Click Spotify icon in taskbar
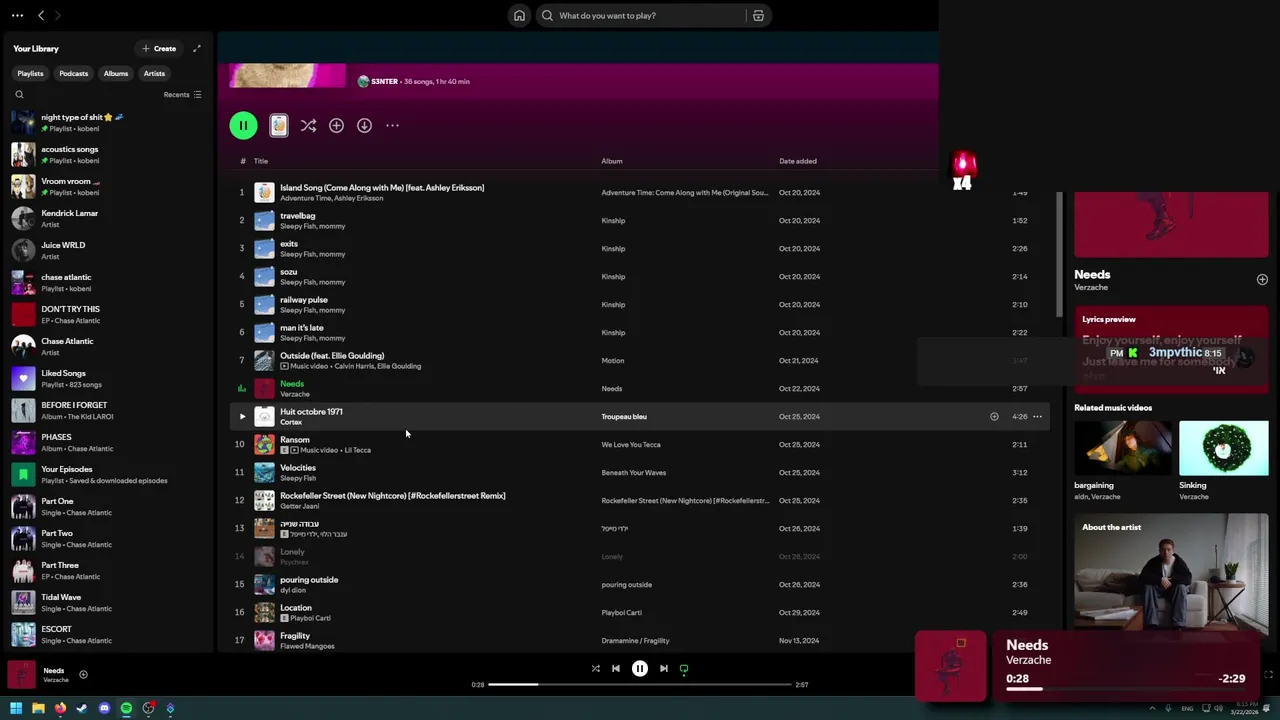The image size is (1280, 720). 126,709
